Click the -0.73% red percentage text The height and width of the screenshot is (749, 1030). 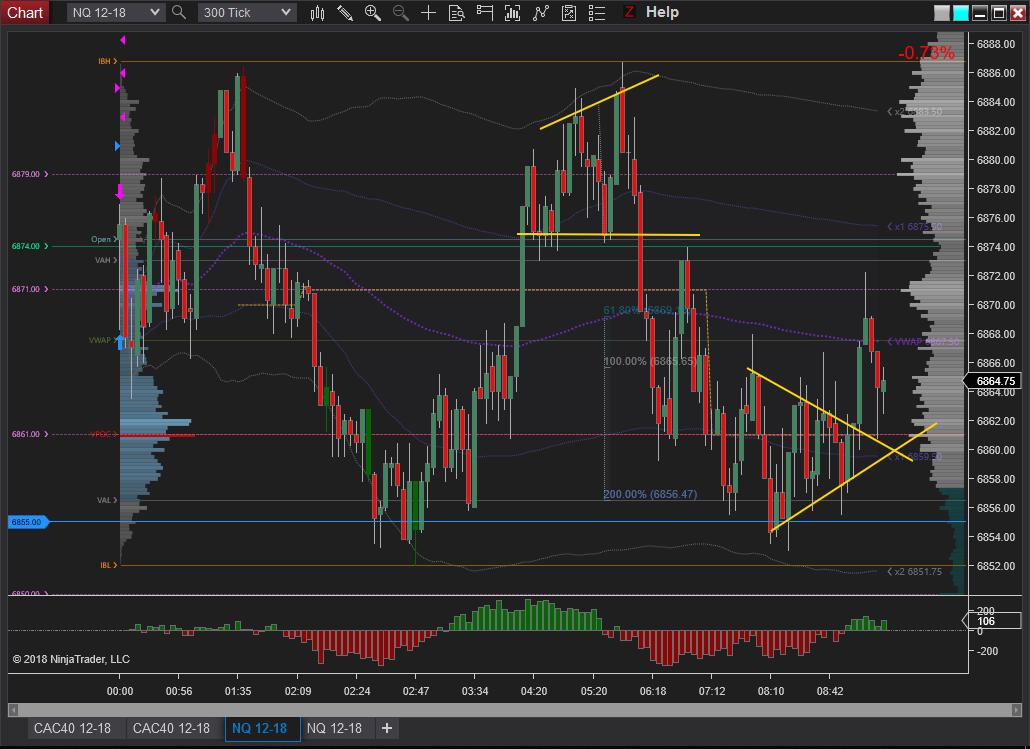pyautogui.click(x=926, y=53)
